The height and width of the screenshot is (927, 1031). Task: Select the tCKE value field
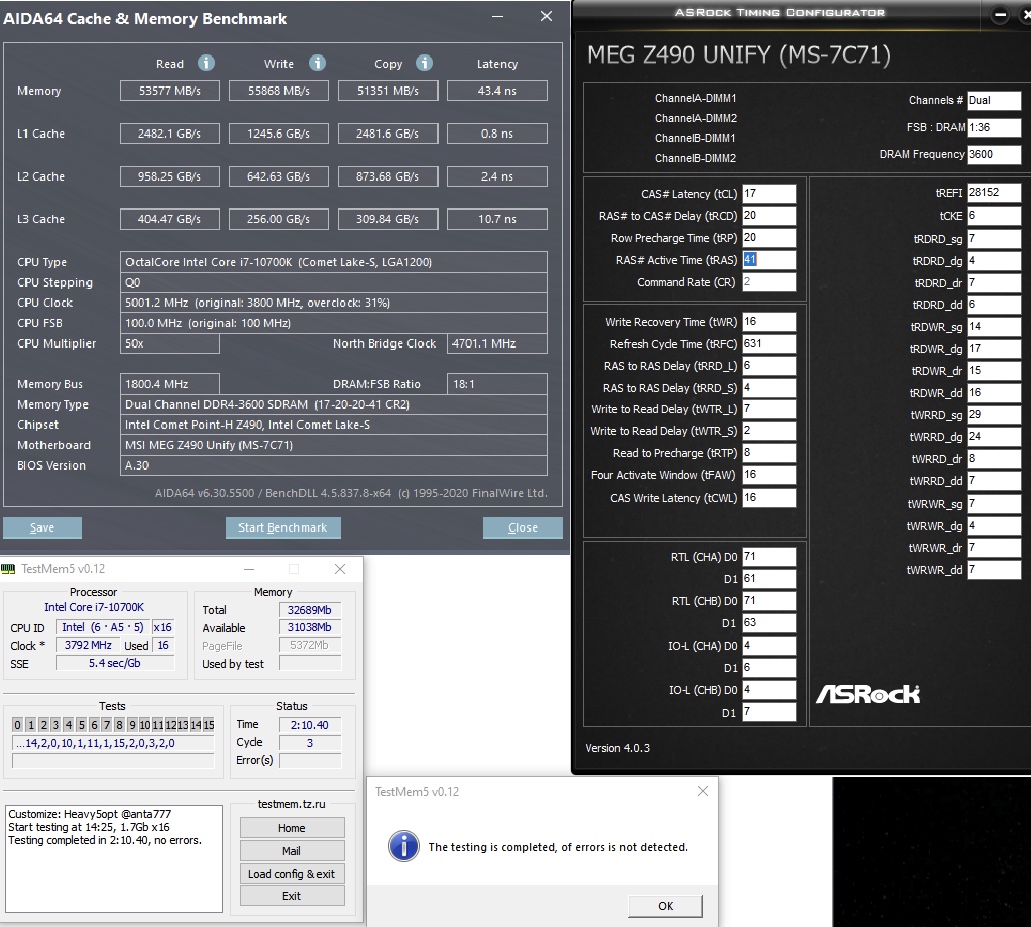pos(994,216)
